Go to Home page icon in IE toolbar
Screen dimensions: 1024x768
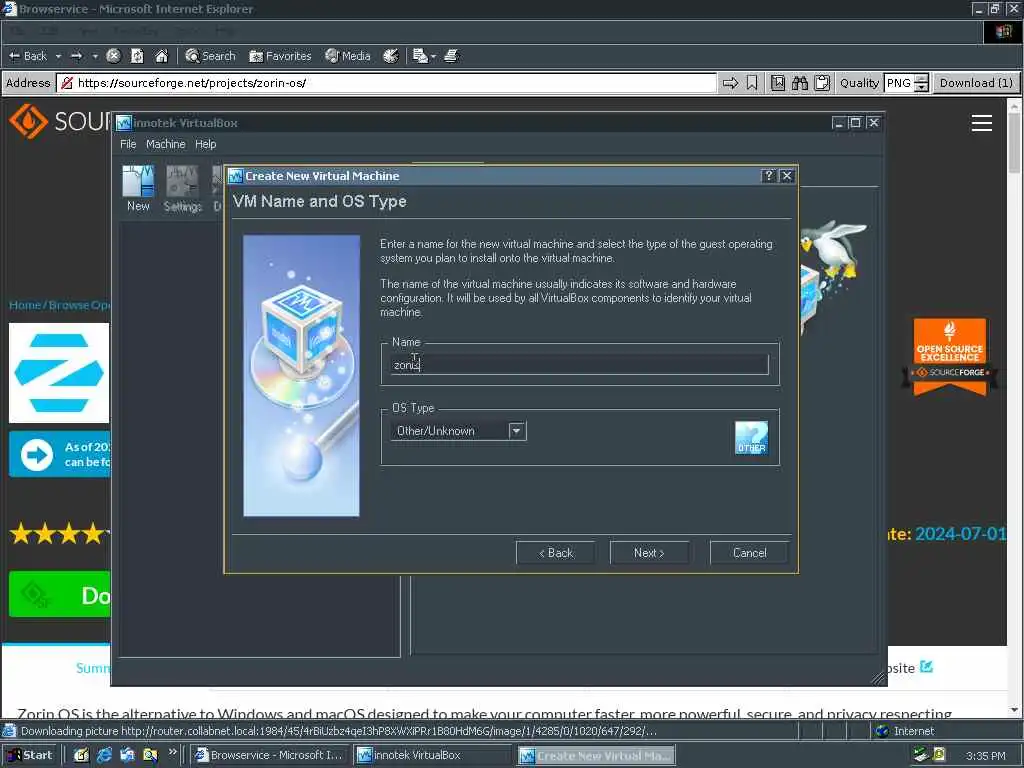coord(161,56)
